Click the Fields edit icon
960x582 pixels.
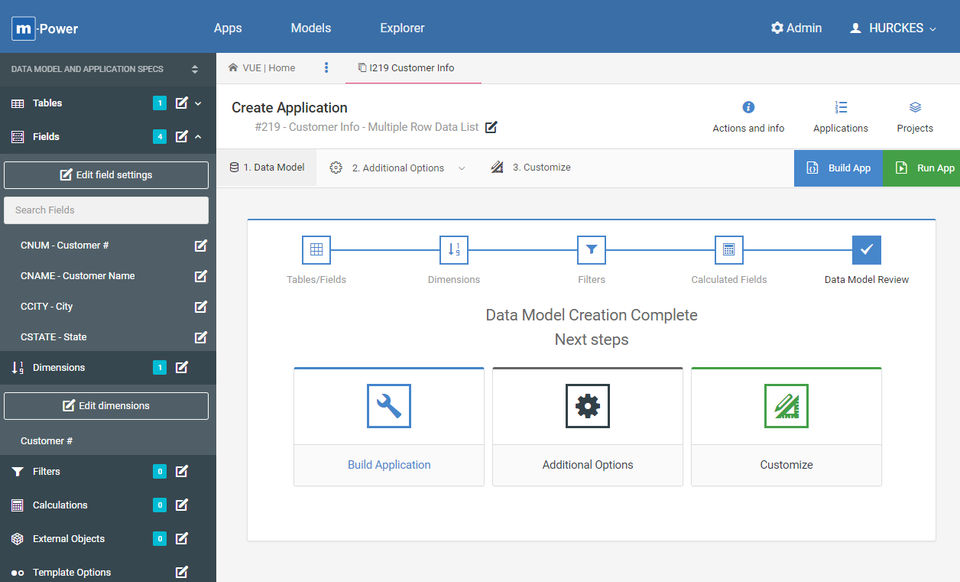[x=181, y=136]
